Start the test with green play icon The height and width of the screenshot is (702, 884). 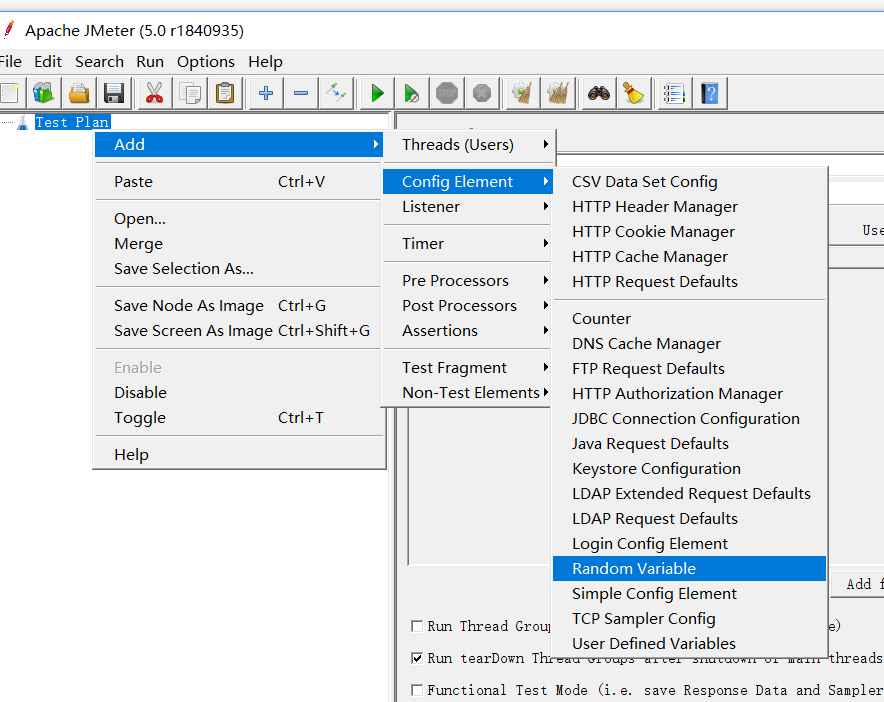click(x=377, y=93)
